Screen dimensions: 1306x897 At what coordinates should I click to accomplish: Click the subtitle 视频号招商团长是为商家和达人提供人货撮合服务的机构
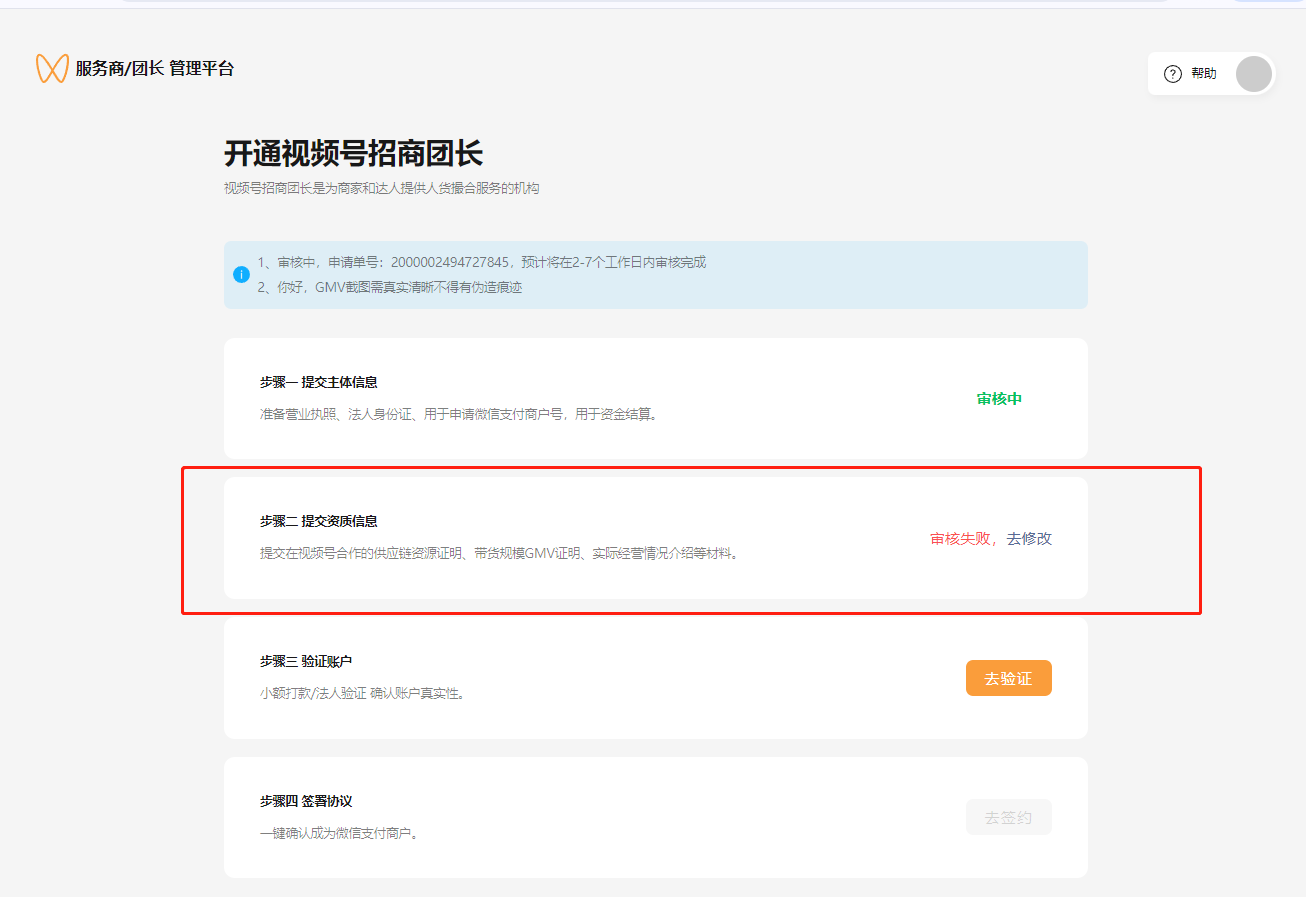click(x=382, y=188)
